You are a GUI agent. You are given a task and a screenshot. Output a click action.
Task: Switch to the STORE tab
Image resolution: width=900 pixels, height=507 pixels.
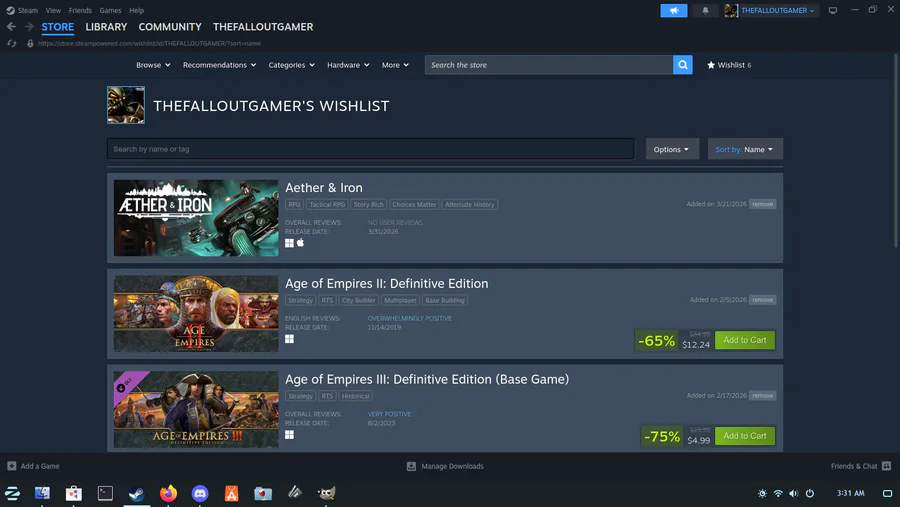click(x=57, y=27)
